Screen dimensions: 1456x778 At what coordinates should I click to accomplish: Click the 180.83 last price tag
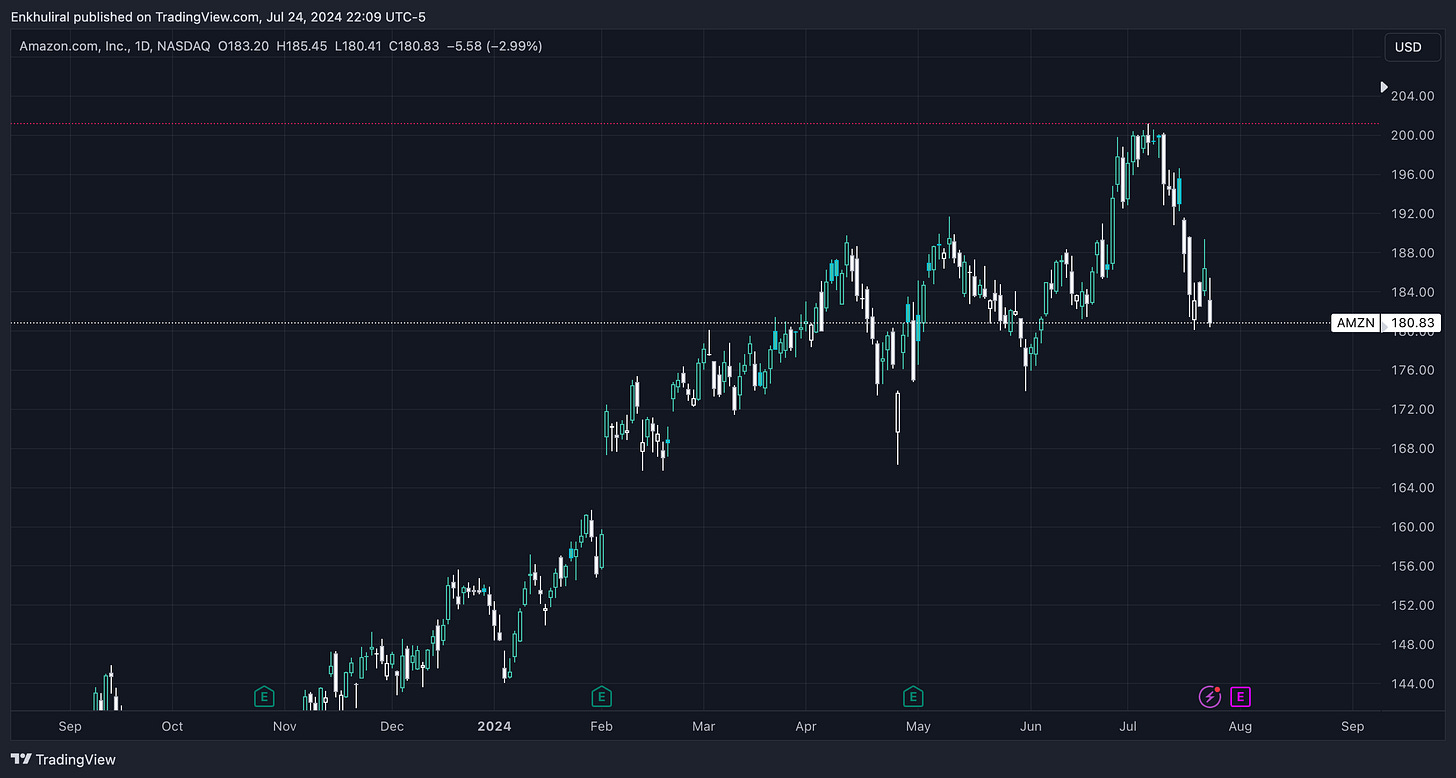(1413, 323)
